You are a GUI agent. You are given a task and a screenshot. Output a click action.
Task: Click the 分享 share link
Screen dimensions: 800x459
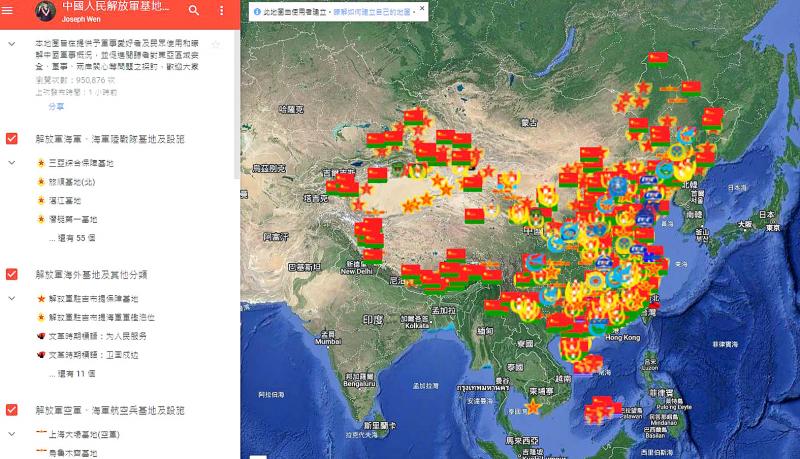coord(56,106)
